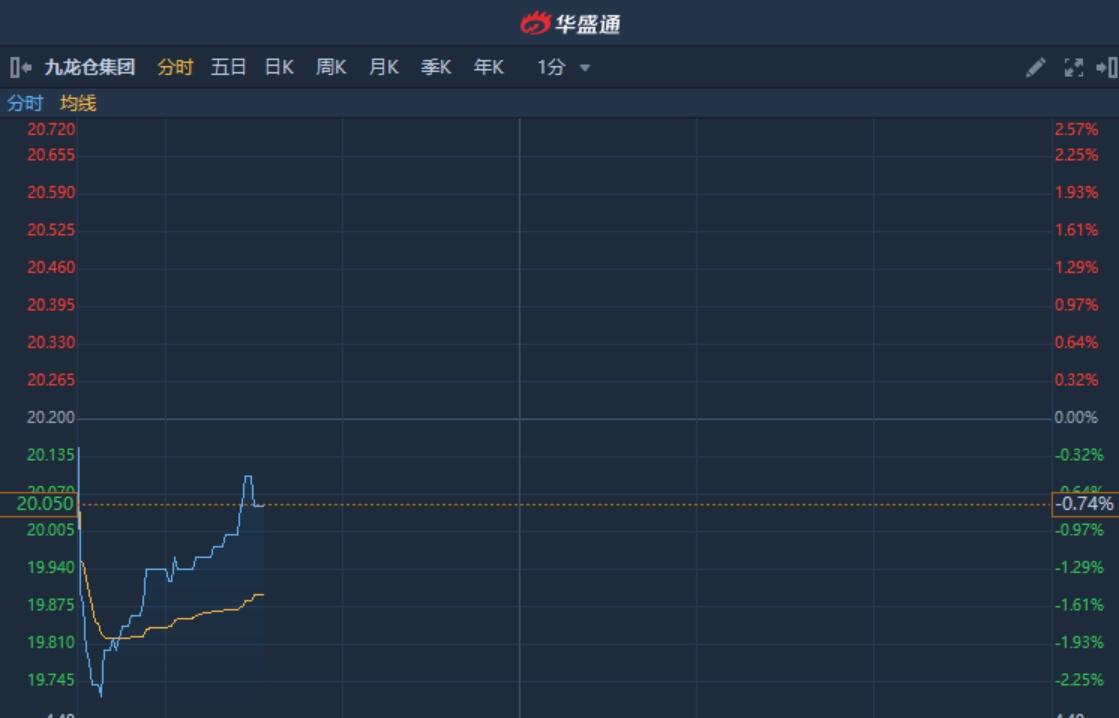The image size is (1119, 718).
Task: Select the 分时 intraday tab
Action: tap(176, 68)
